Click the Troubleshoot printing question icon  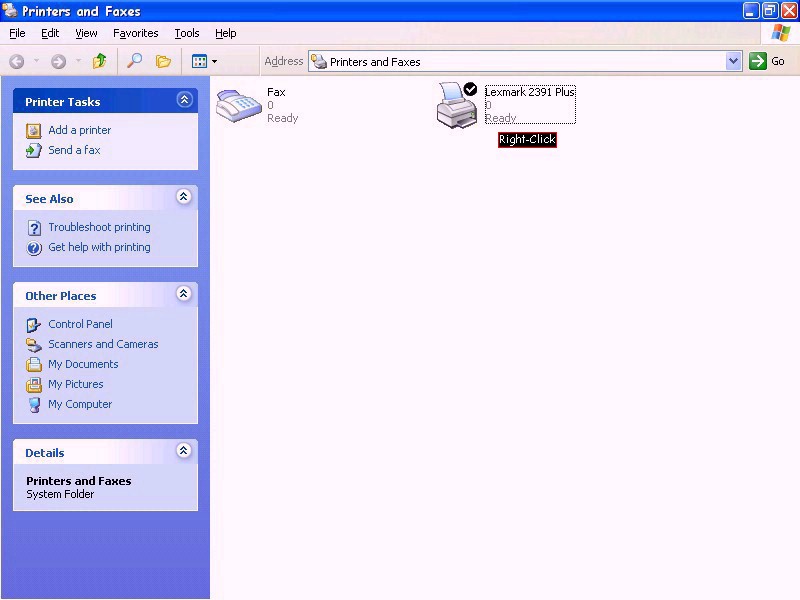click(x=34, y=228)
